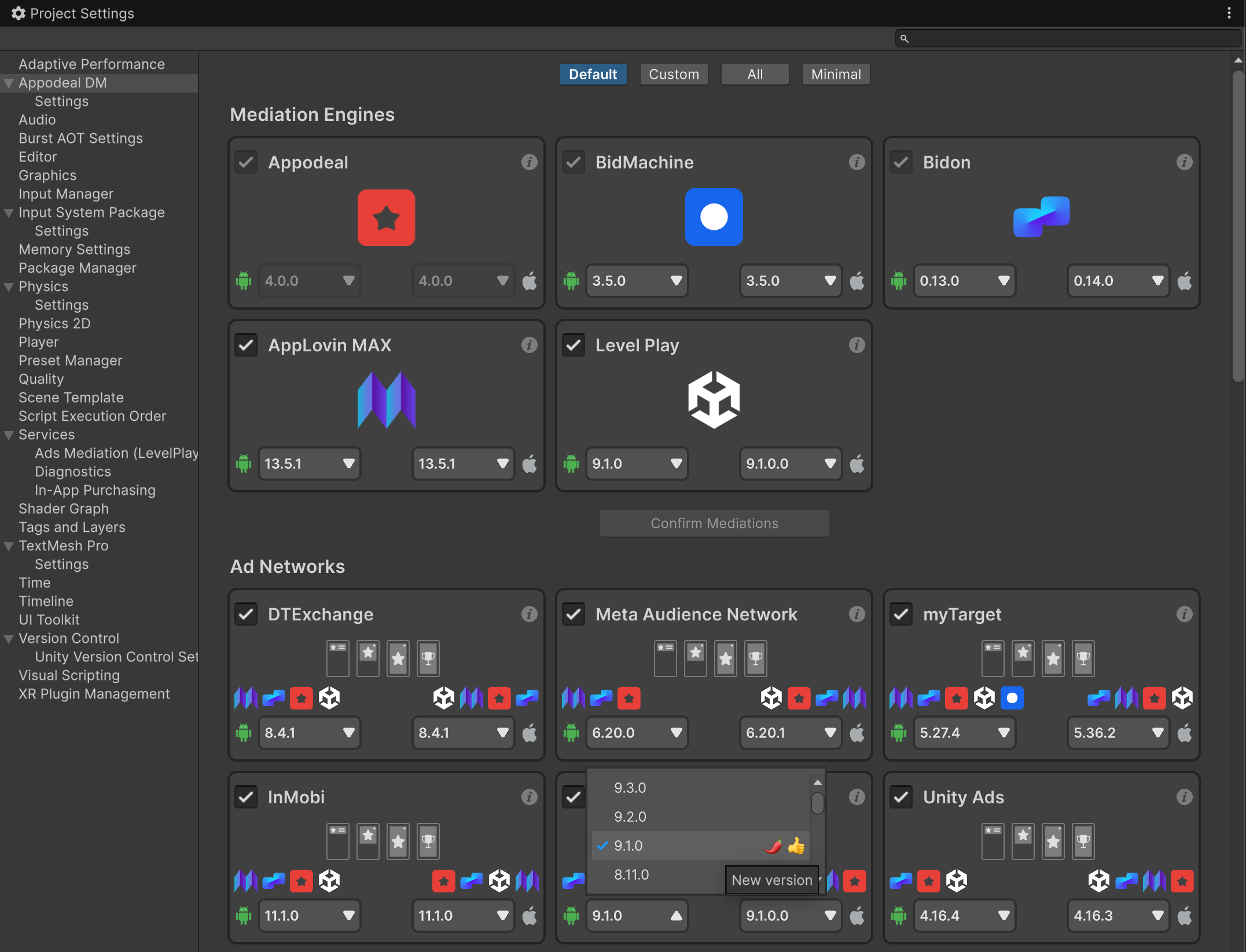Click the Bidon logo graphic
This screenshot has width=1246, height=952.
pos(1041,217)
